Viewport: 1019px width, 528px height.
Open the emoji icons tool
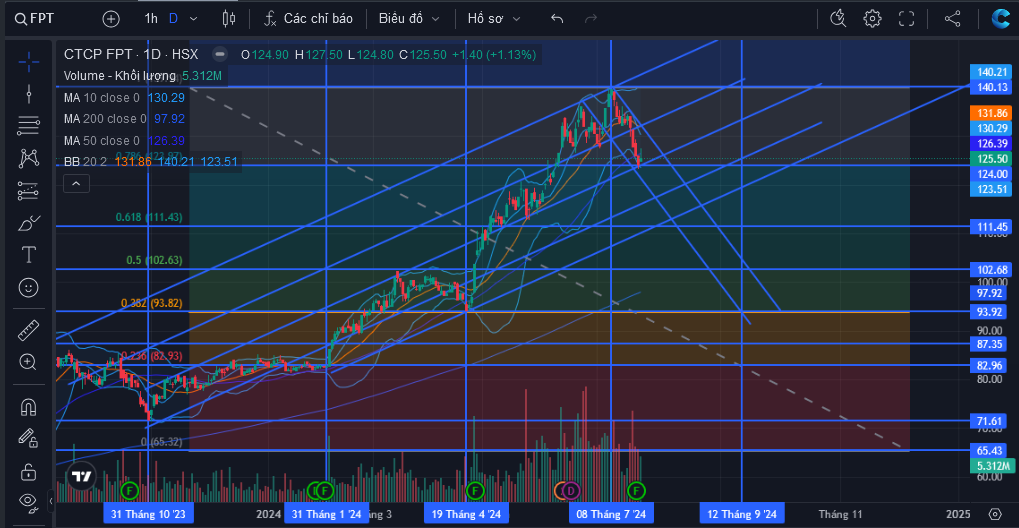coord(29,287)
